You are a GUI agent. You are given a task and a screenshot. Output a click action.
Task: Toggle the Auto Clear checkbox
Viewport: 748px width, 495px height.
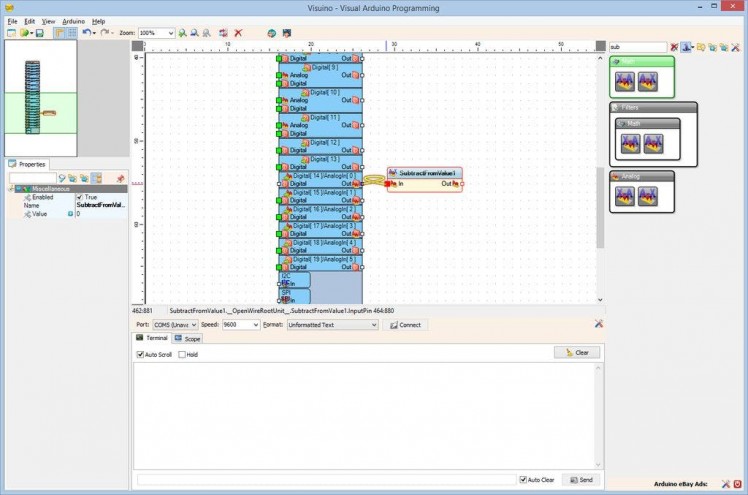523,480
